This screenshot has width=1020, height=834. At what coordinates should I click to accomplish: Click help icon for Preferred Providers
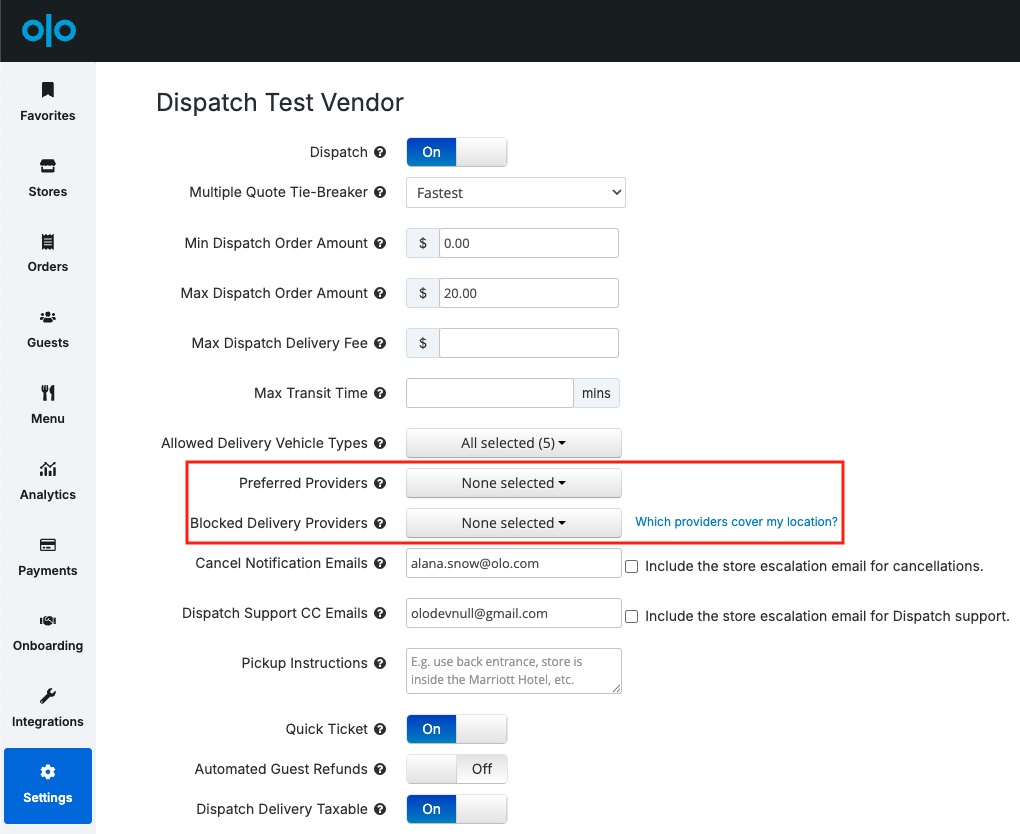coord(380,483)
